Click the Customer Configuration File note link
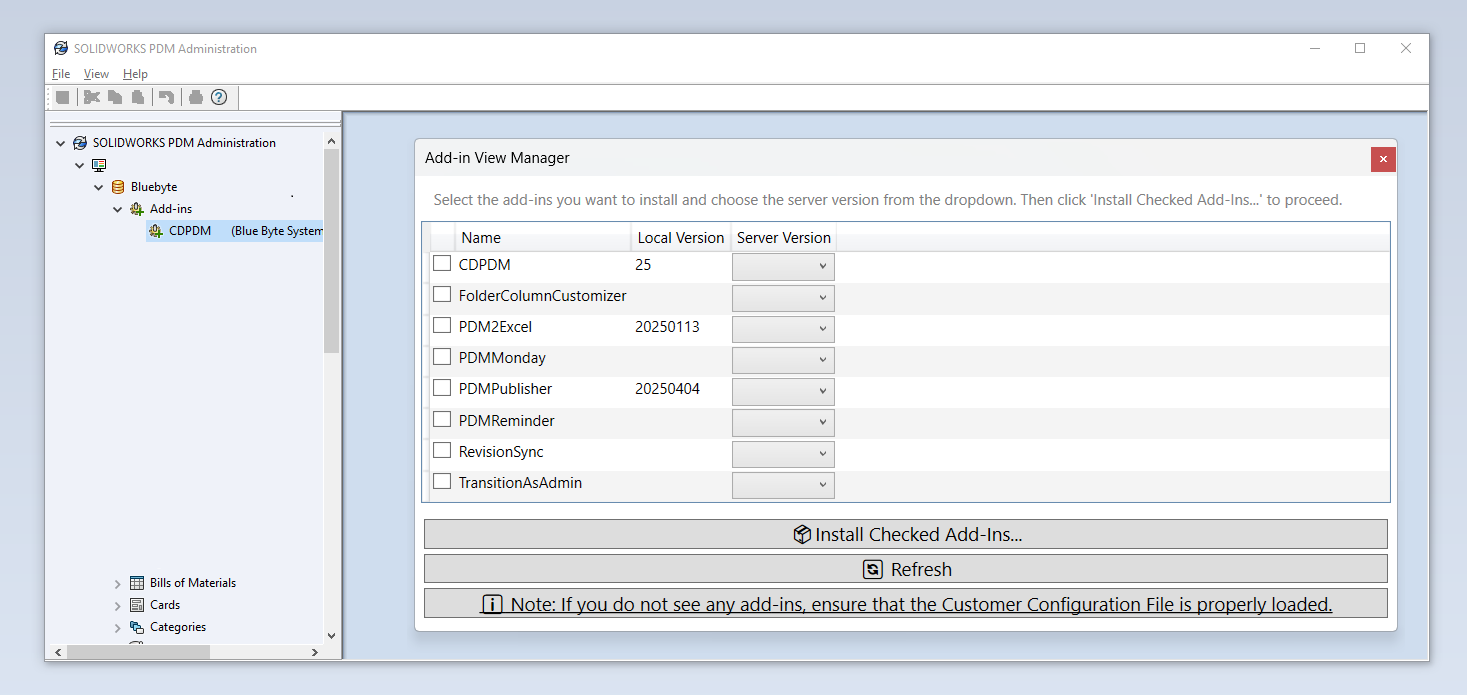Screen dimensions: 1467x695 click(x=906, y=604)
